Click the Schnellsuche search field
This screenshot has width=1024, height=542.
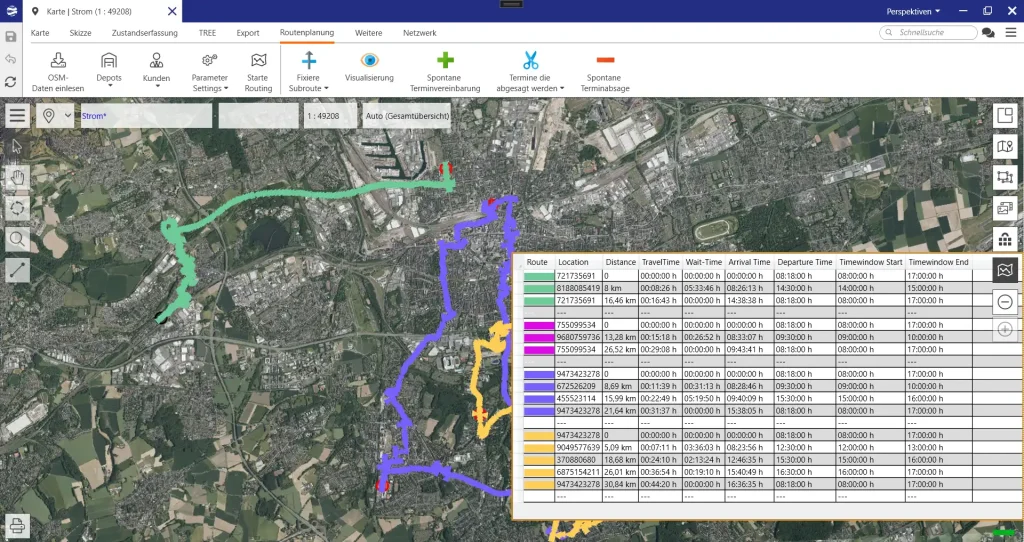coord(928,33)
